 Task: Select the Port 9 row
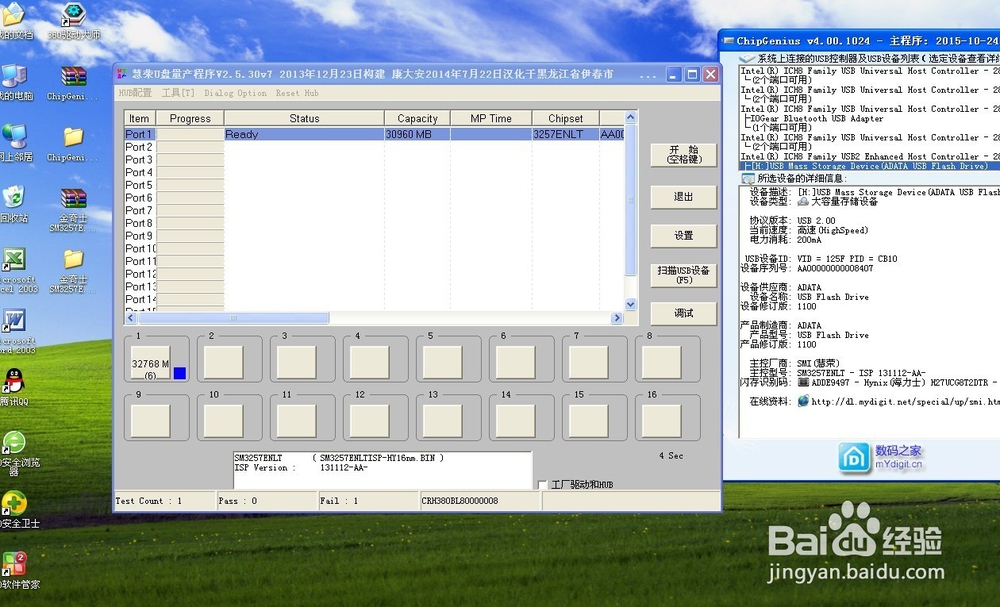click(x=374, y=235)
